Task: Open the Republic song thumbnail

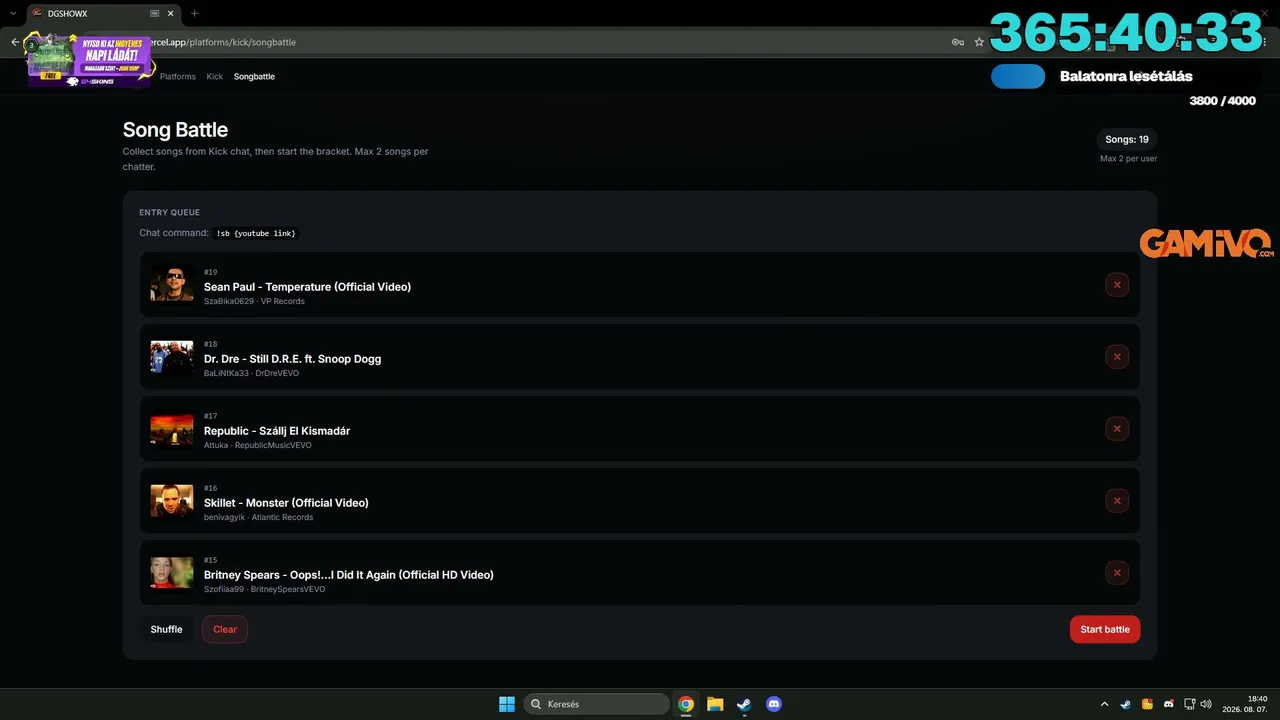Action: tap(172, 429)
